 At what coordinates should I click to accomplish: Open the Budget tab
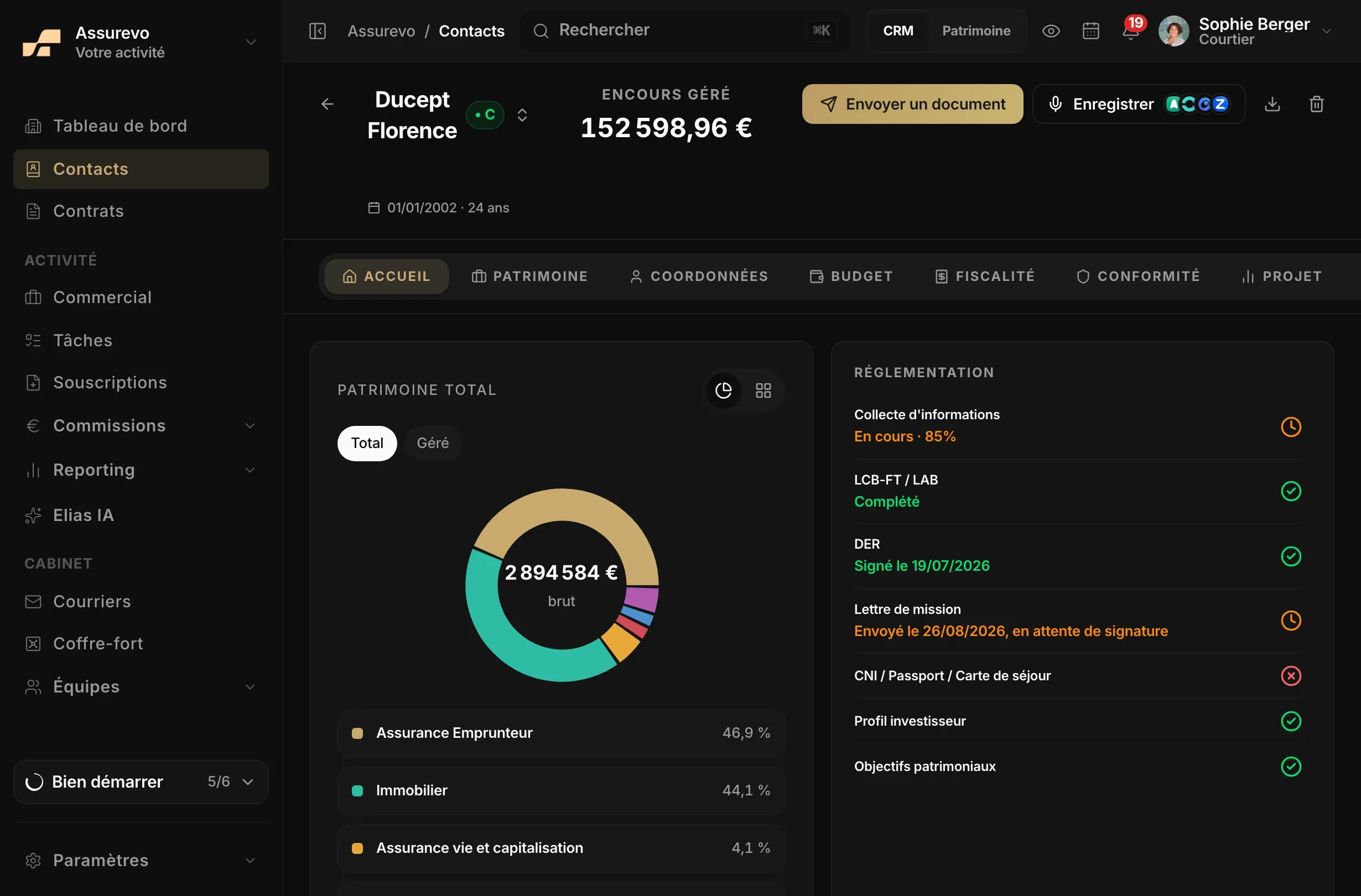pyautogui.click(x=851, y=277)
